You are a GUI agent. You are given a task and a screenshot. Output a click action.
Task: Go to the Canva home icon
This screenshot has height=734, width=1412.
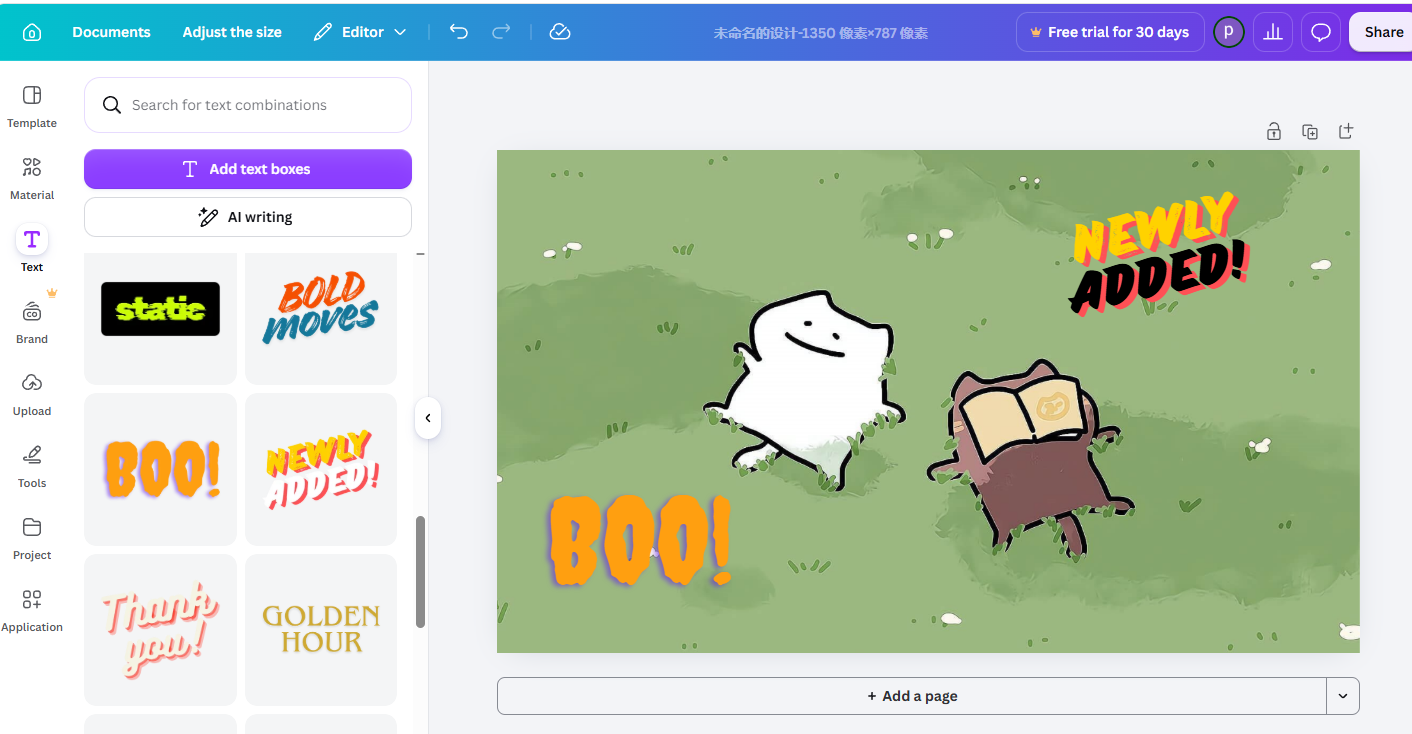[x=32, y=32]
